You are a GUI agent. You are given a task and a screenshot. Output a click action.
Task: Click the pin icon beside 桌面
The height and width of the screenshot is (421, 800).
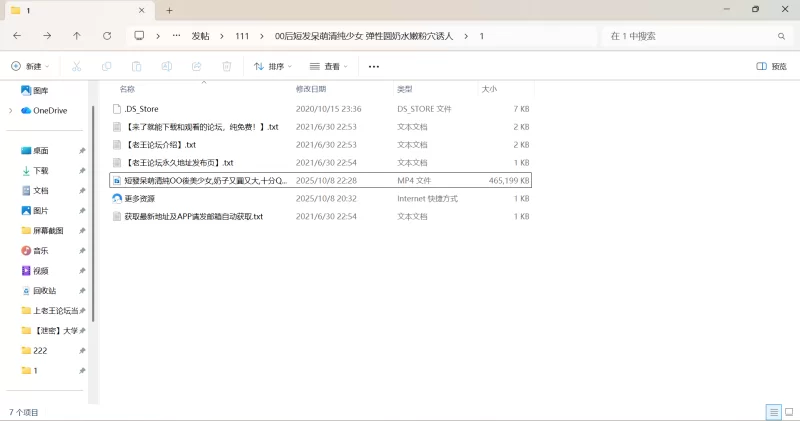click(x=82, y=151)
